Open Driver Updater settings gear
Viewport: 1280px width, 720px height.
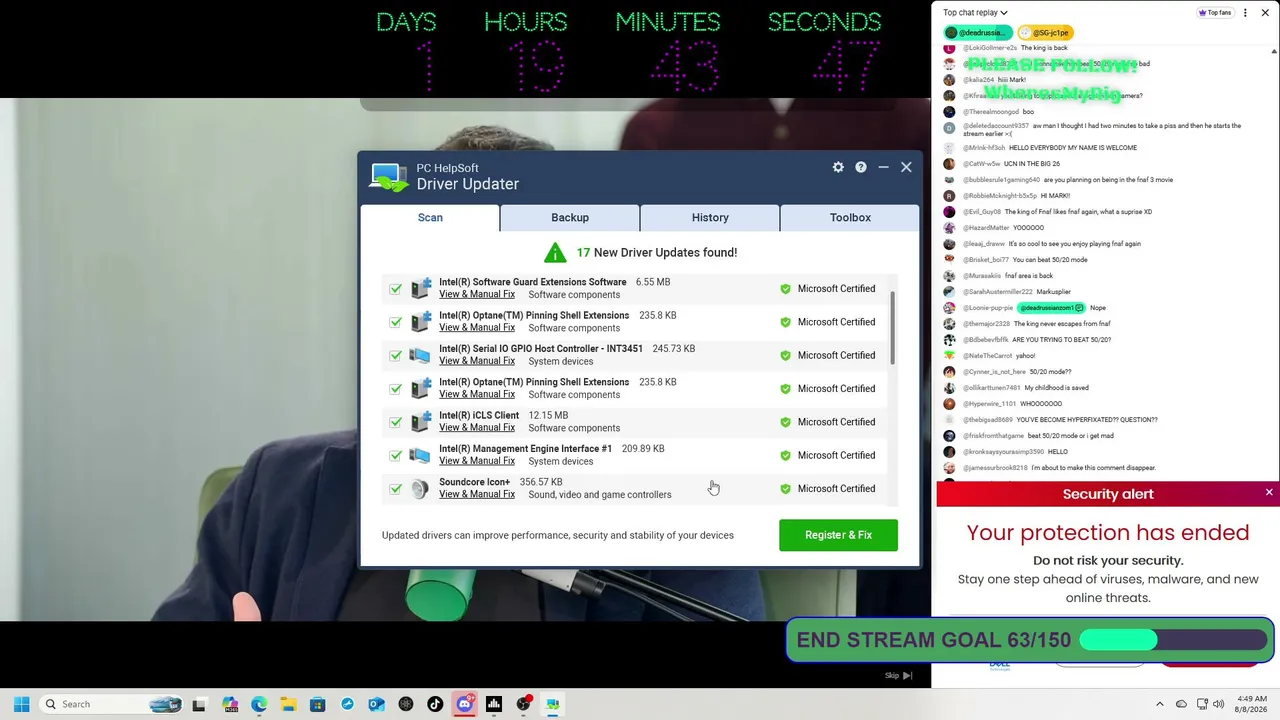(838, 167)
